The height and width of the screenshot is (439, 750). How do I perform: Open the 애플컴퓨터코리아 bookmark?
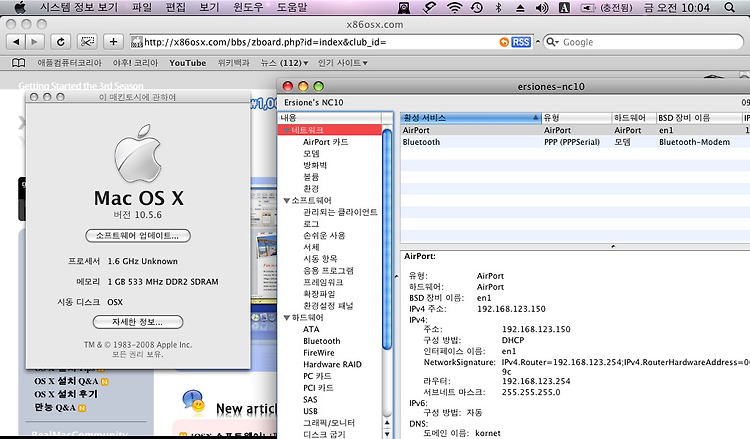click(x=70, y=63)
